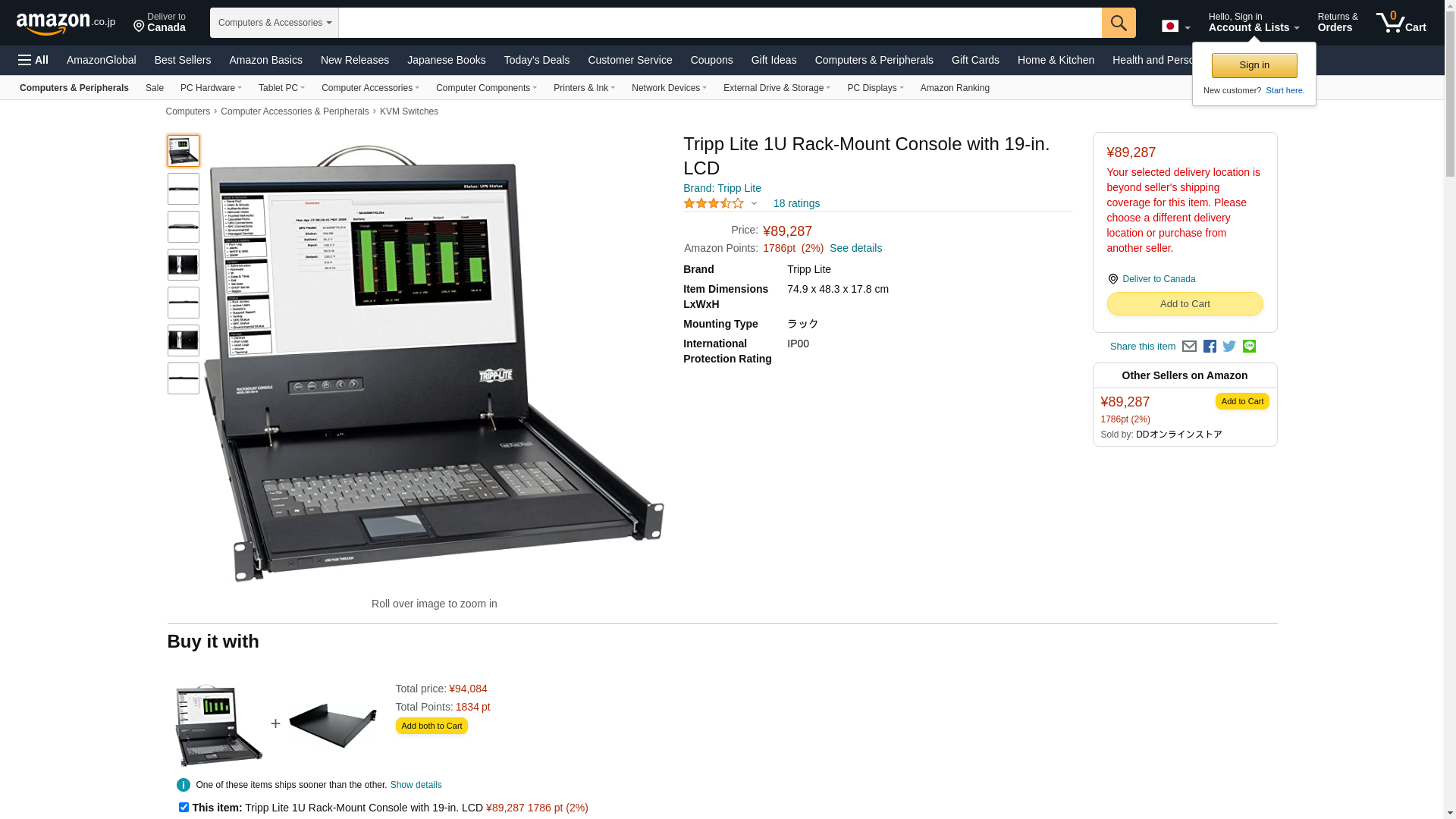The image size is (1456, 819).
Task: Open the All hamburger menu
Action: (33, 60)
